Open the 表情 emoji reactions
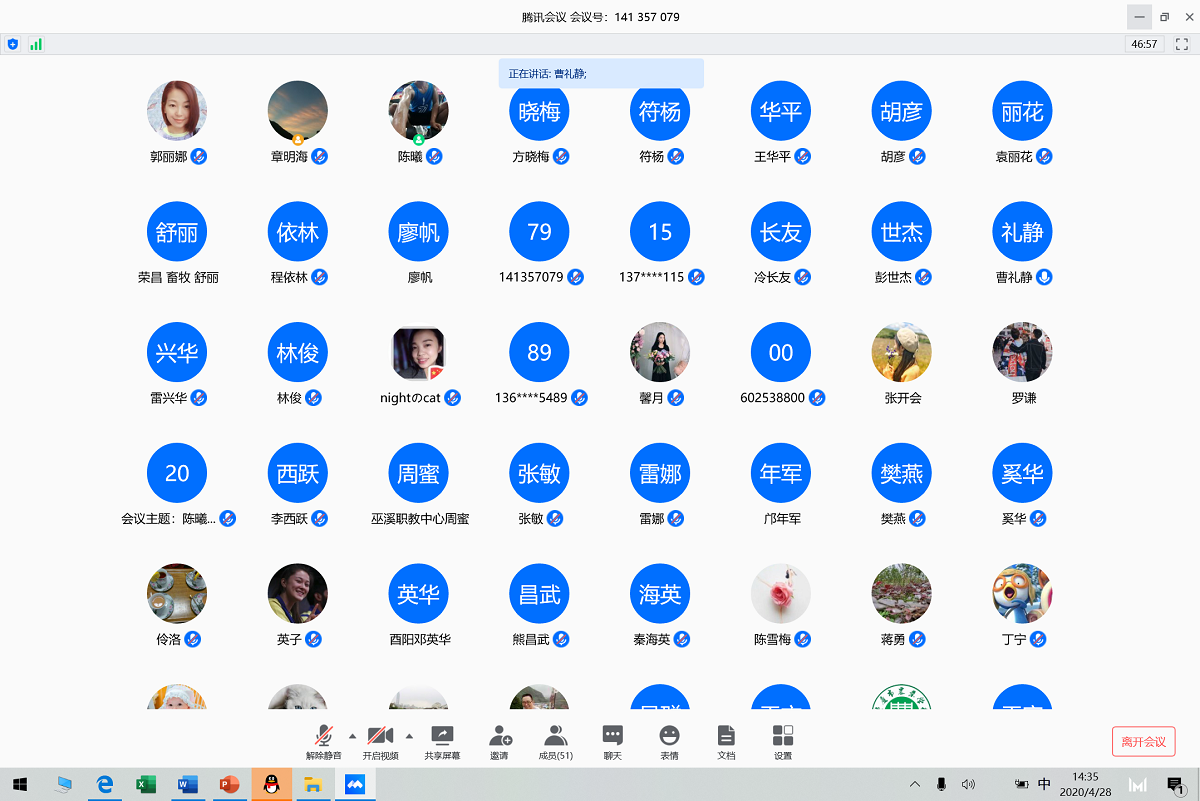This screenshot has width=1200, height=801. pos(669,742)
